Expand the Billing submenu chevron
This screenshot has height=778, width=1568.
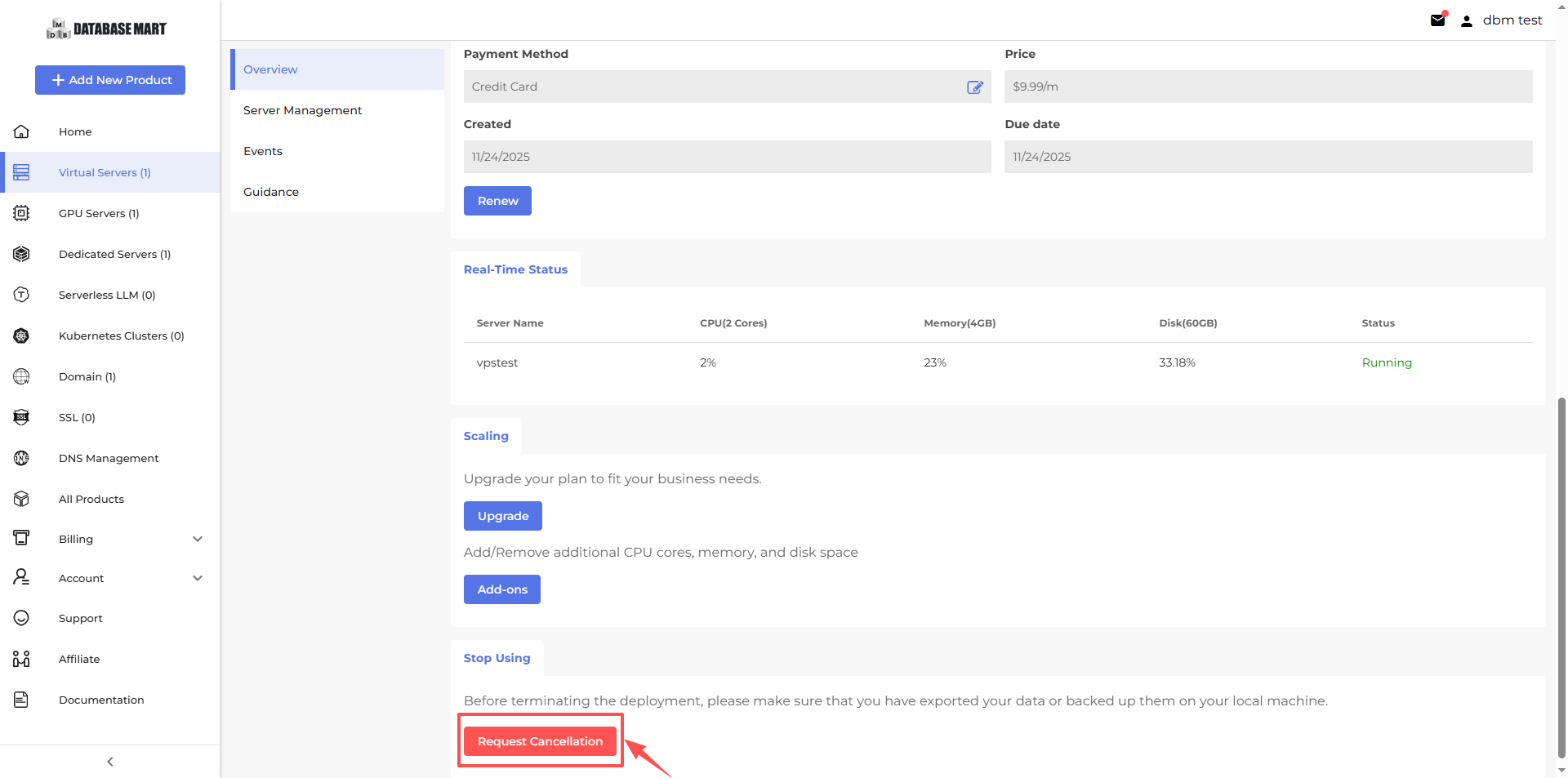[198, 539]
